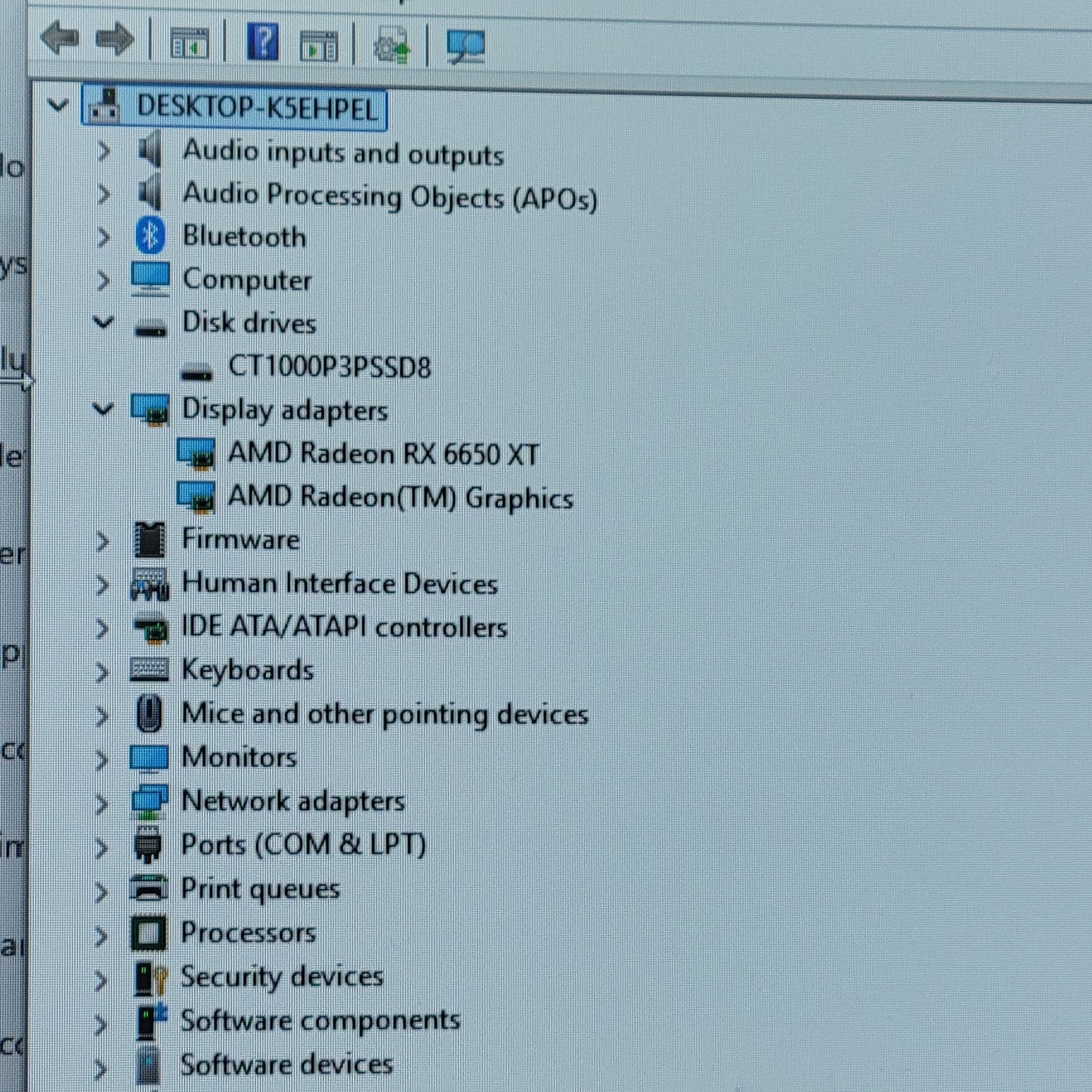Expand the Network adapters category
The width and height of the screenshot is (1092, 1092).
click(x=102, y=803)
